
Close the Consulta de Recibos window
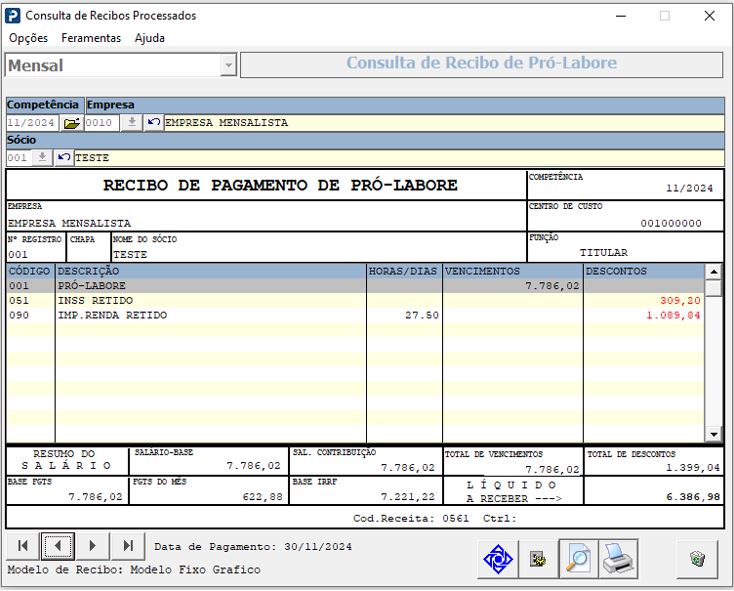(x=709, y=16)
